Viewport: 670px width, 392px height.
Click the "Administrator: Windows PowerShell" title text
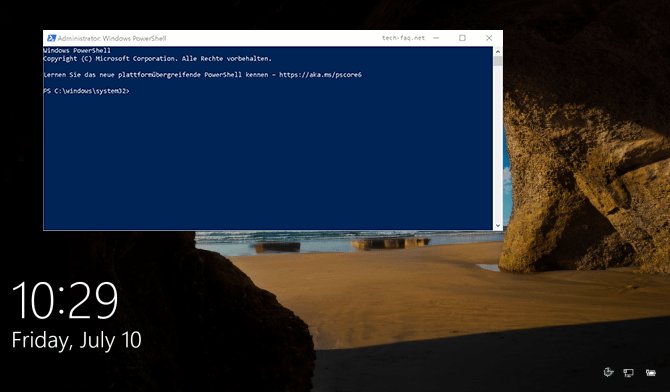[112, 38]
